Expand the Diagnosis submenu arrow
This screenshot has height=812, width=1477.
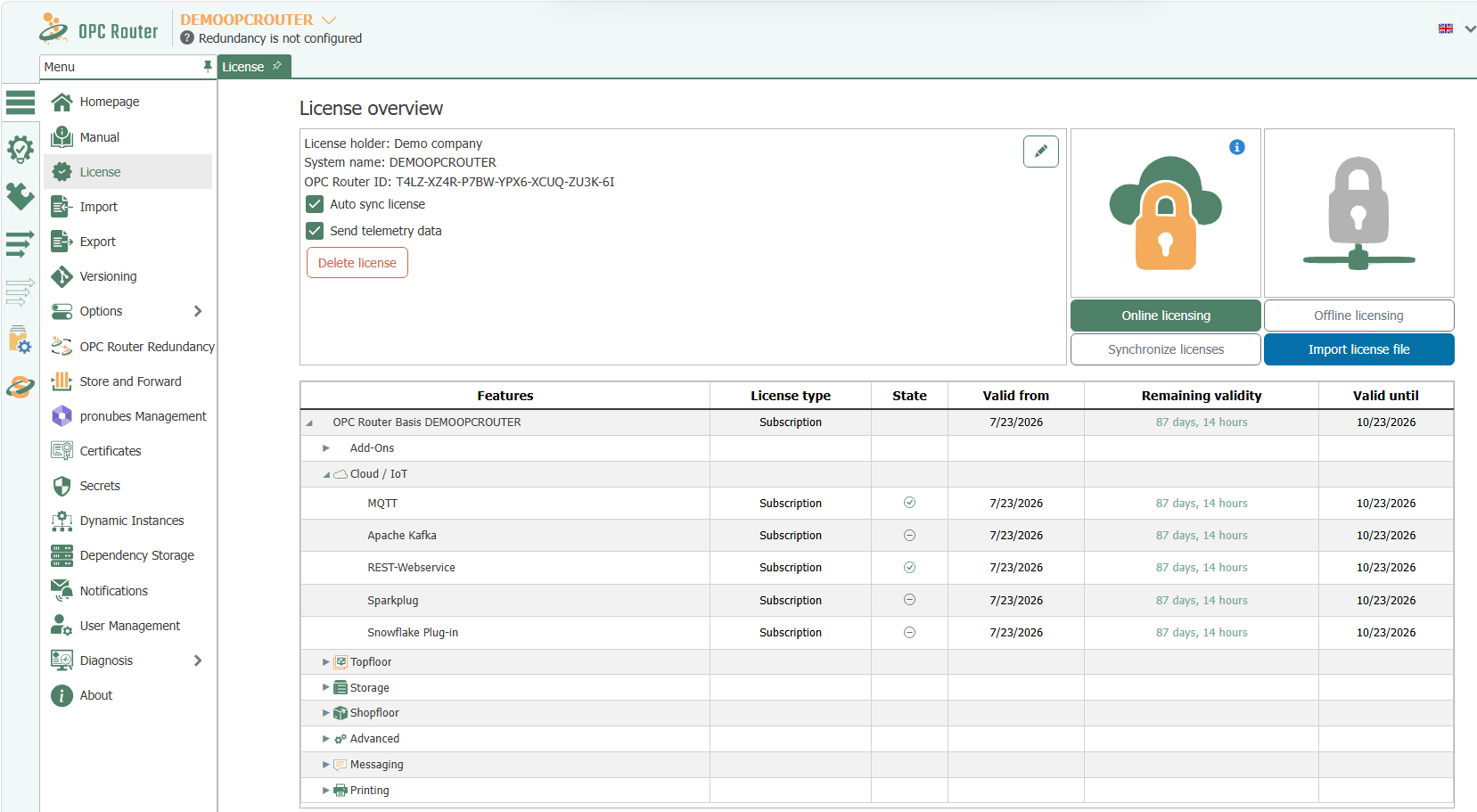click(x=198, y=660)
